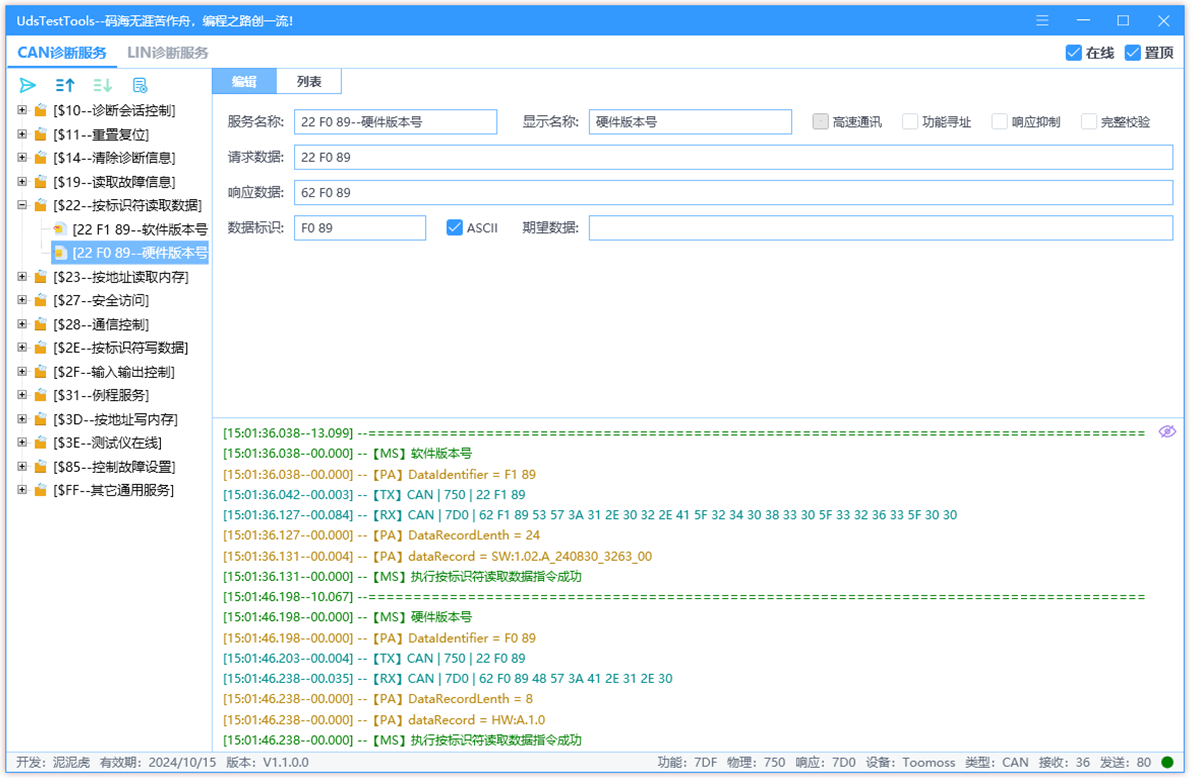This screenshot has width=1192, height=778.
Task: Click the 服务名称 input field
Action: pos(395,122)
